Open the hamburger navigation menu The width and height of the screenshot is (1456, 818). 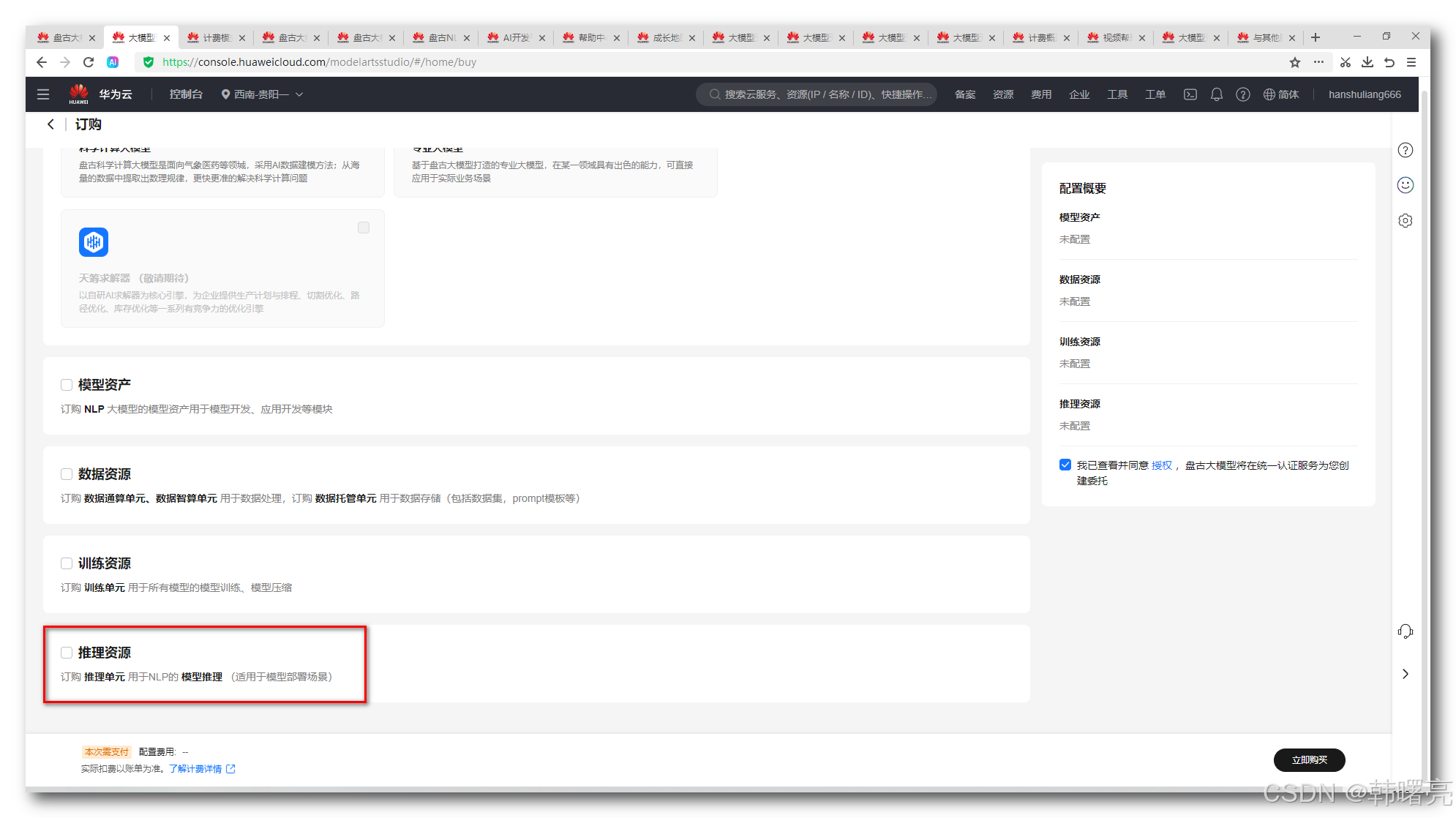43,94
